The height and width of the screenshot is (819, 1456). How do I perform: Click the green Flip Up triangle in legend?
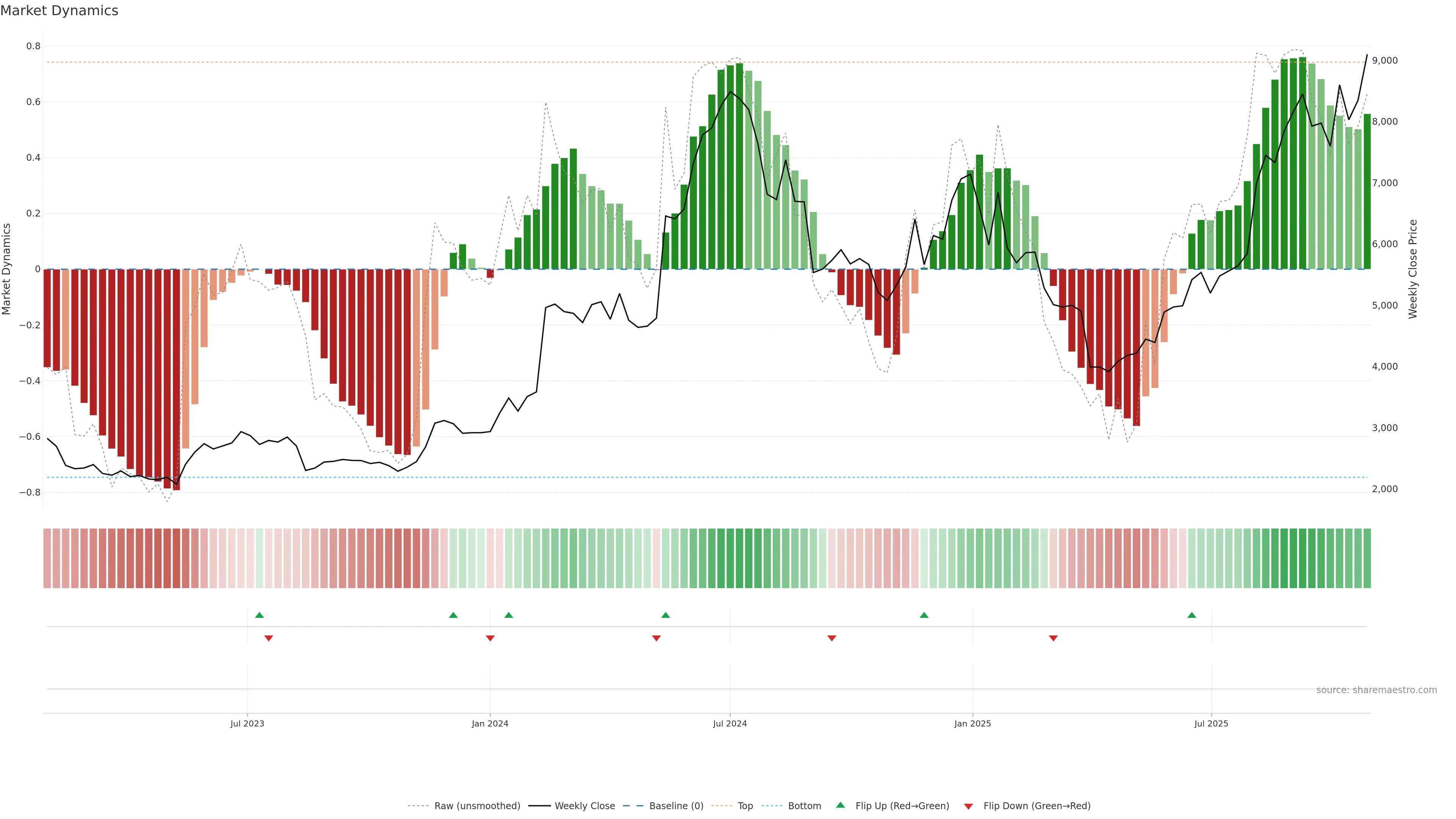(x=840, y=805)
